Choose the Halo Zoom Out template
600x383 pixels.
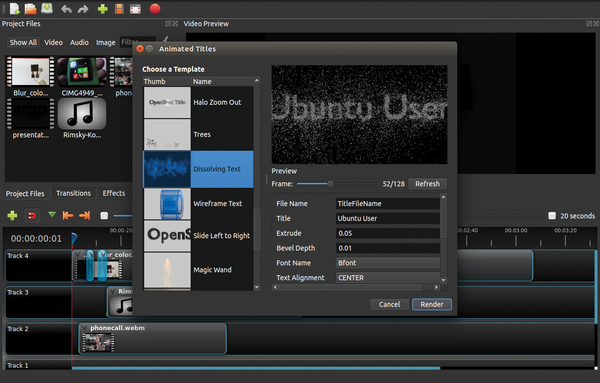pyautogui.click(x=198, y=102)
